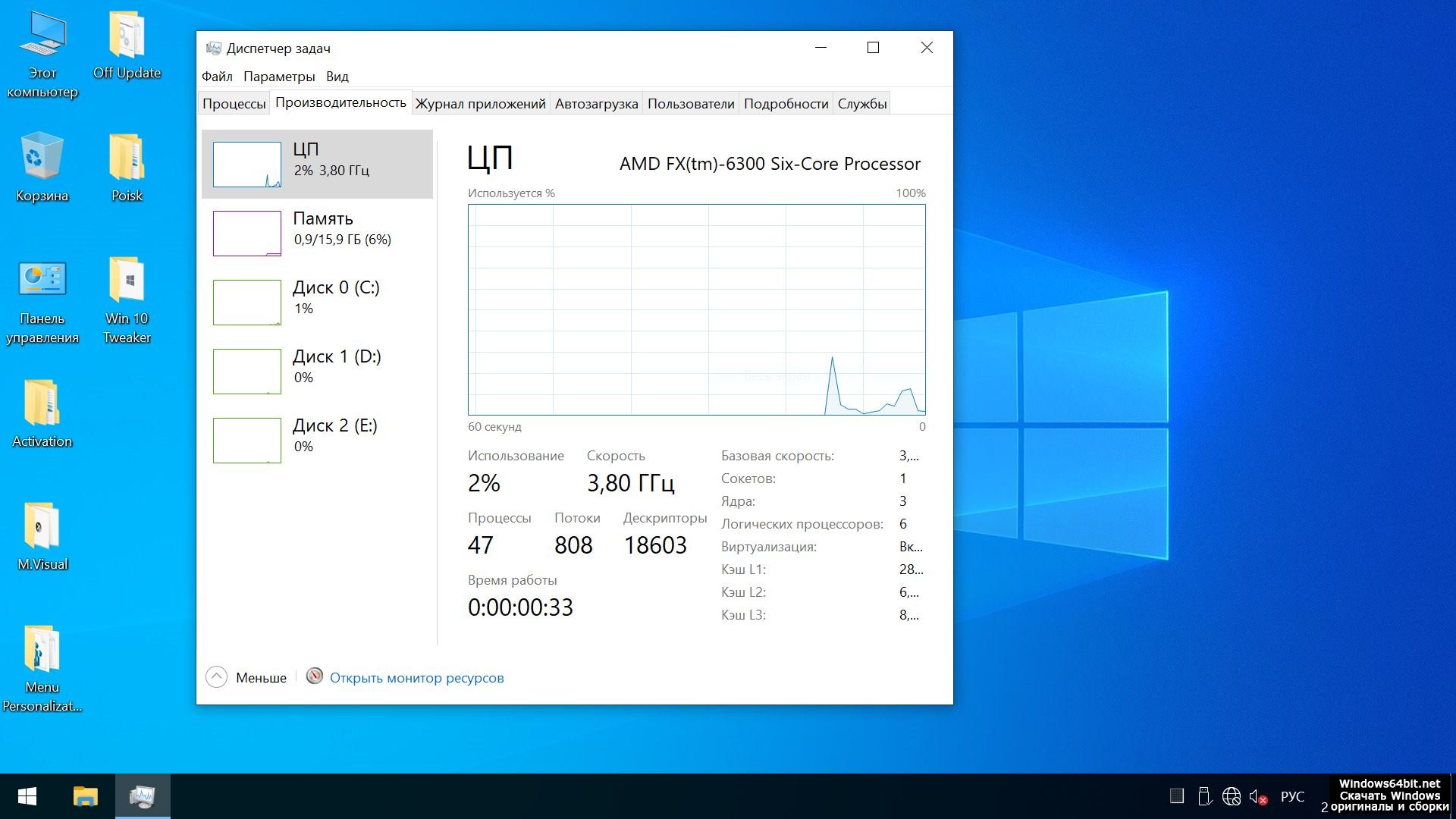Open the Службы tab
Image resolution: width=1456 pixels, height=819 pixels.
click(x=861, y=104)
